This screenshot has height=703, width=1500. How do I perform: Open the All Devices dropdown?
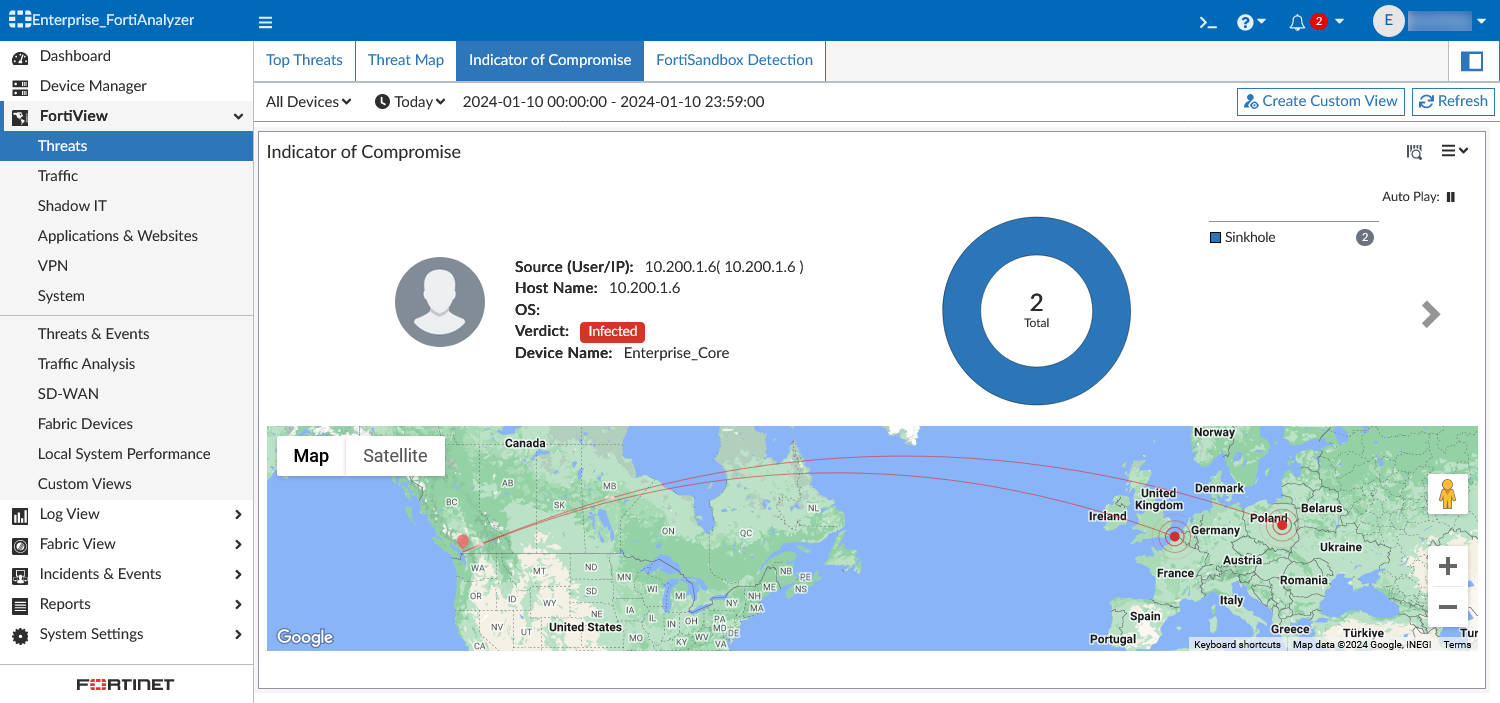(309, 102)
